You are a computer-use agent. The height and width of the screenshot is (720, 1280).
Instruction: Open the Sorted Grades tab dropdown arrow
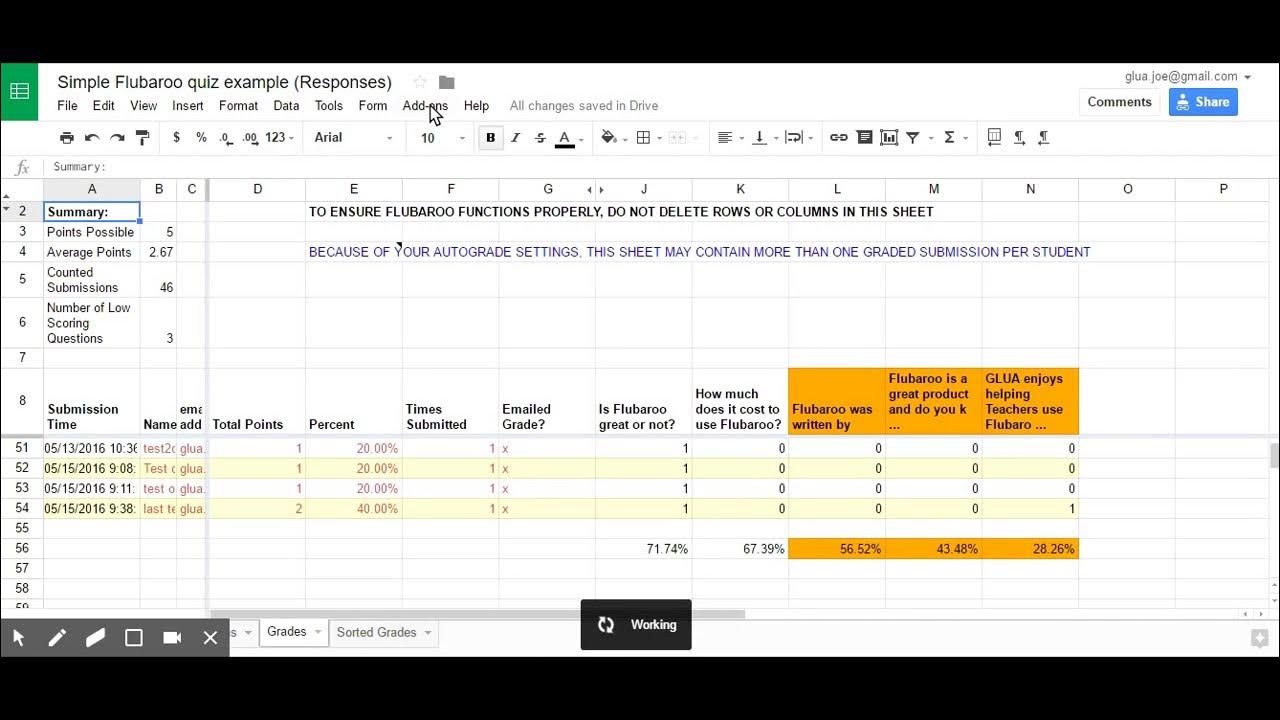pyautogui.click(x=427, y=632)
